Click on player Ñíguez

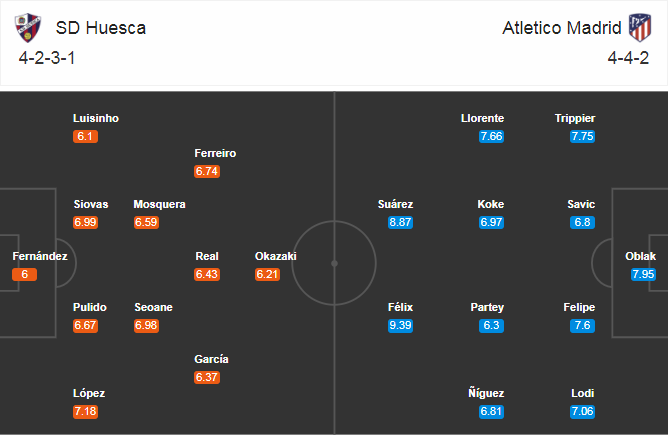(x=489, y=393)
